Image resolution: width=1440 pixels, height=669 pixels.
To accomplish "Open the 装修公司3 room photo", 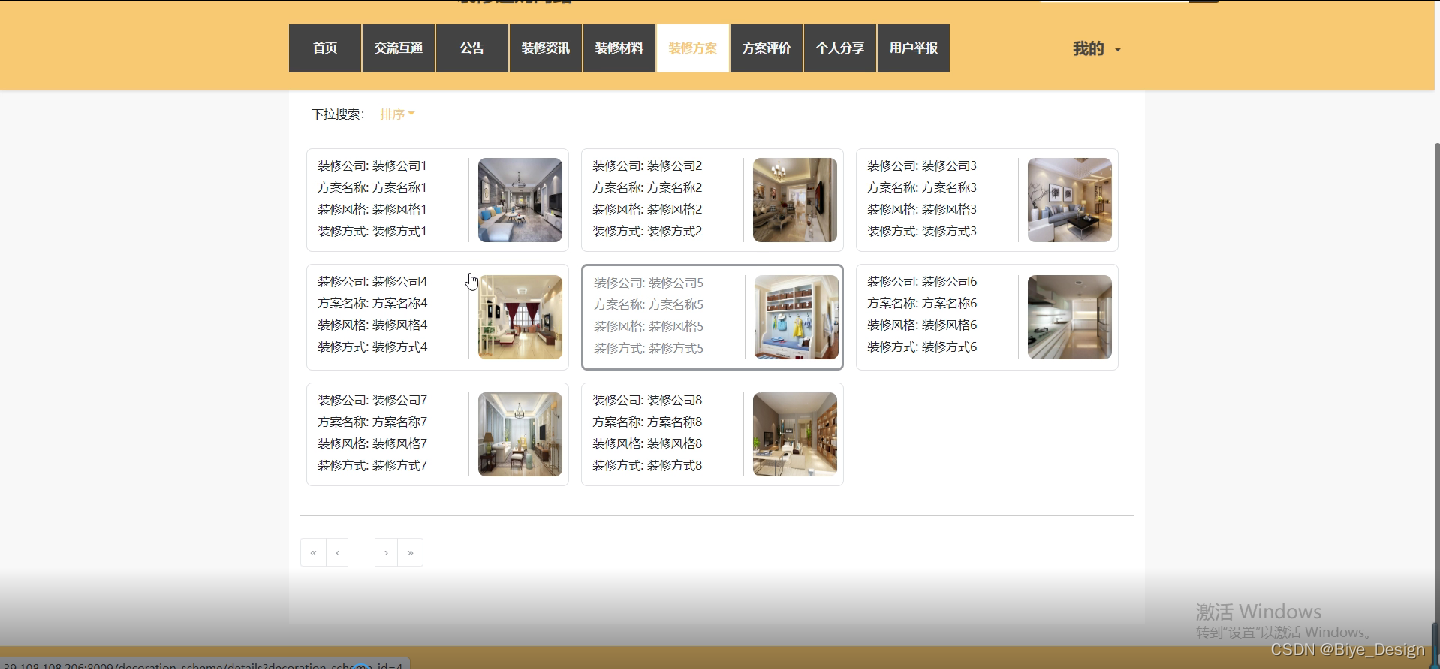I will (1070, 200).
